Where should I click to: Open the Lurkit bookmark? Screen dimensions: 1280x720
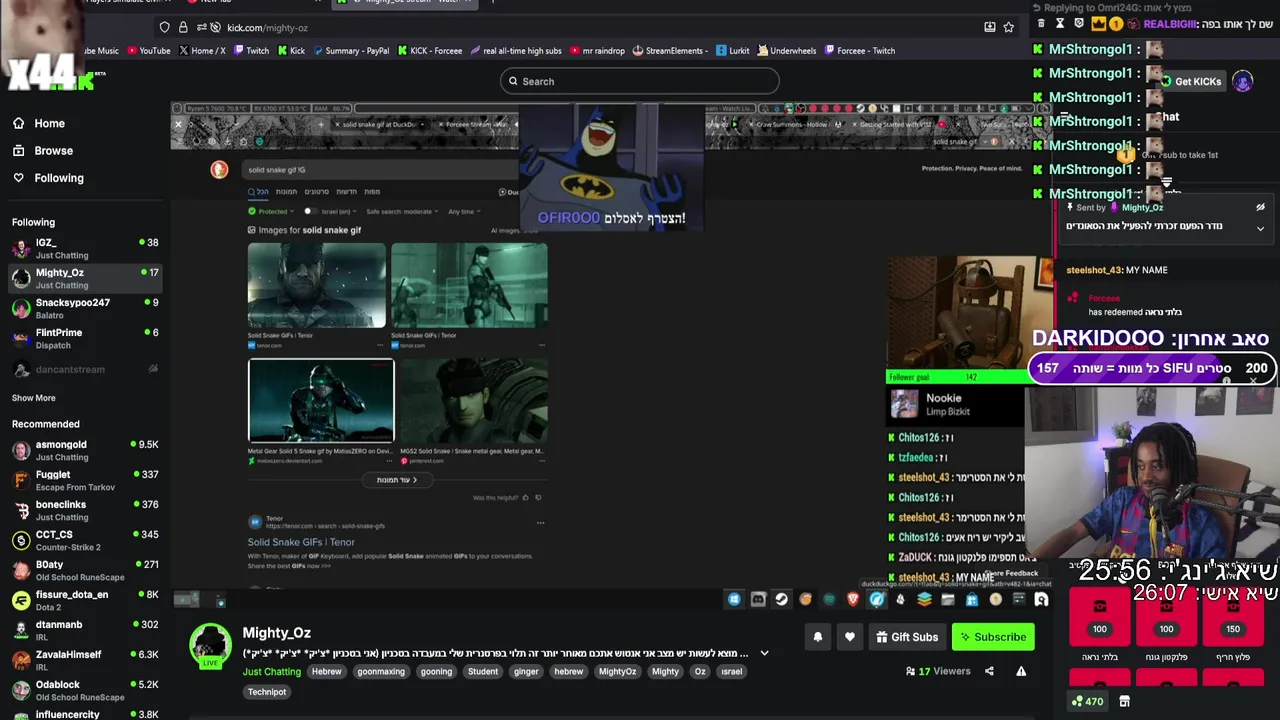click(x=731, y=50)
